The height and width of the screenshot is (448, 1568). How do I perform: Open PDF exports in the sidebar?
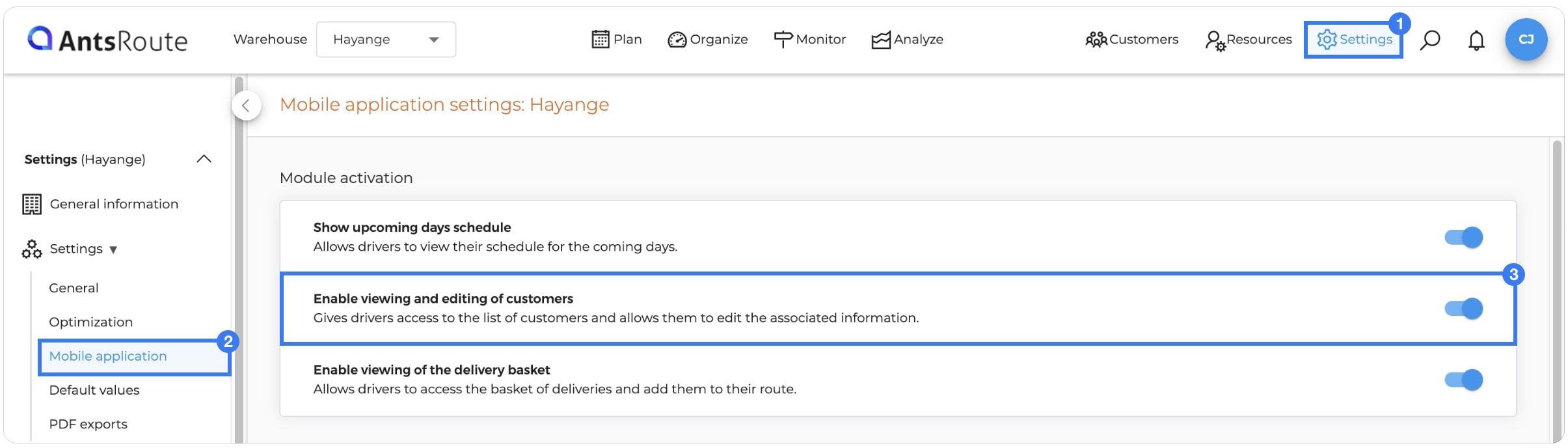tap(88, 424)
